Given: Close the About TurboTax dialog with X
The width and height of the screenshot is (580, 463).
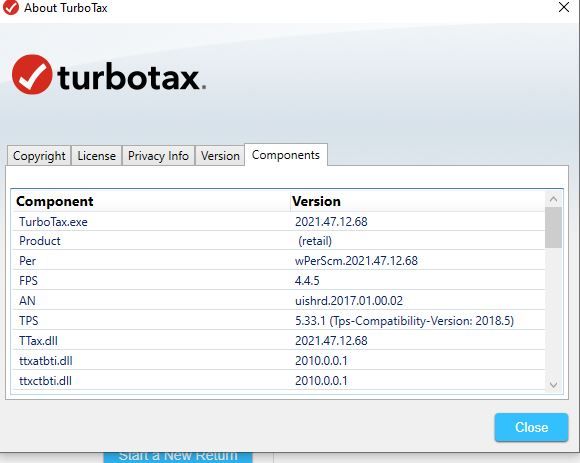Looking at the screenshot, I should [564, 7].
